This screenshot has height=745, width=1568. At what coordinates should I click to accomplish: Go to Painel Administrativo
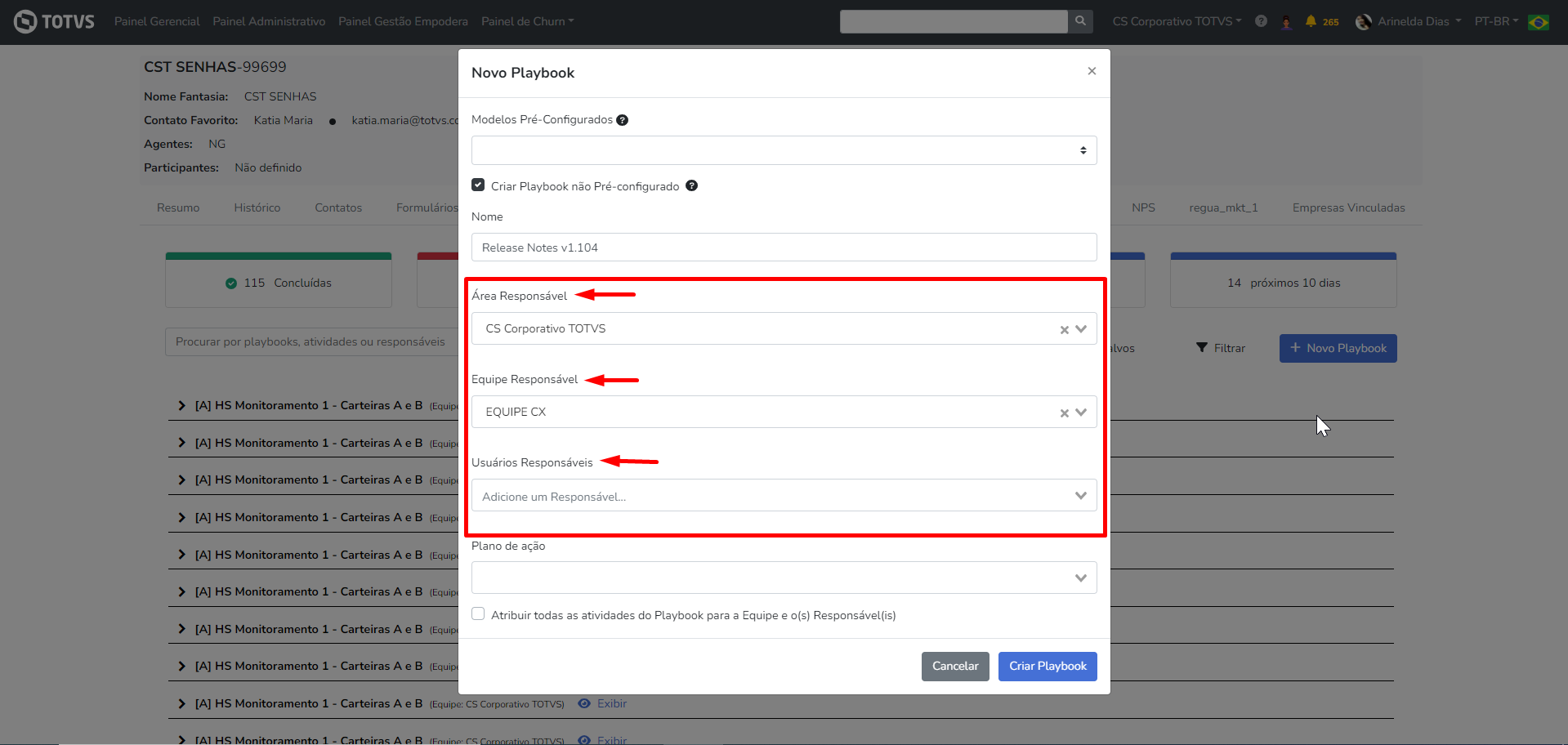[x=269, y=21]
